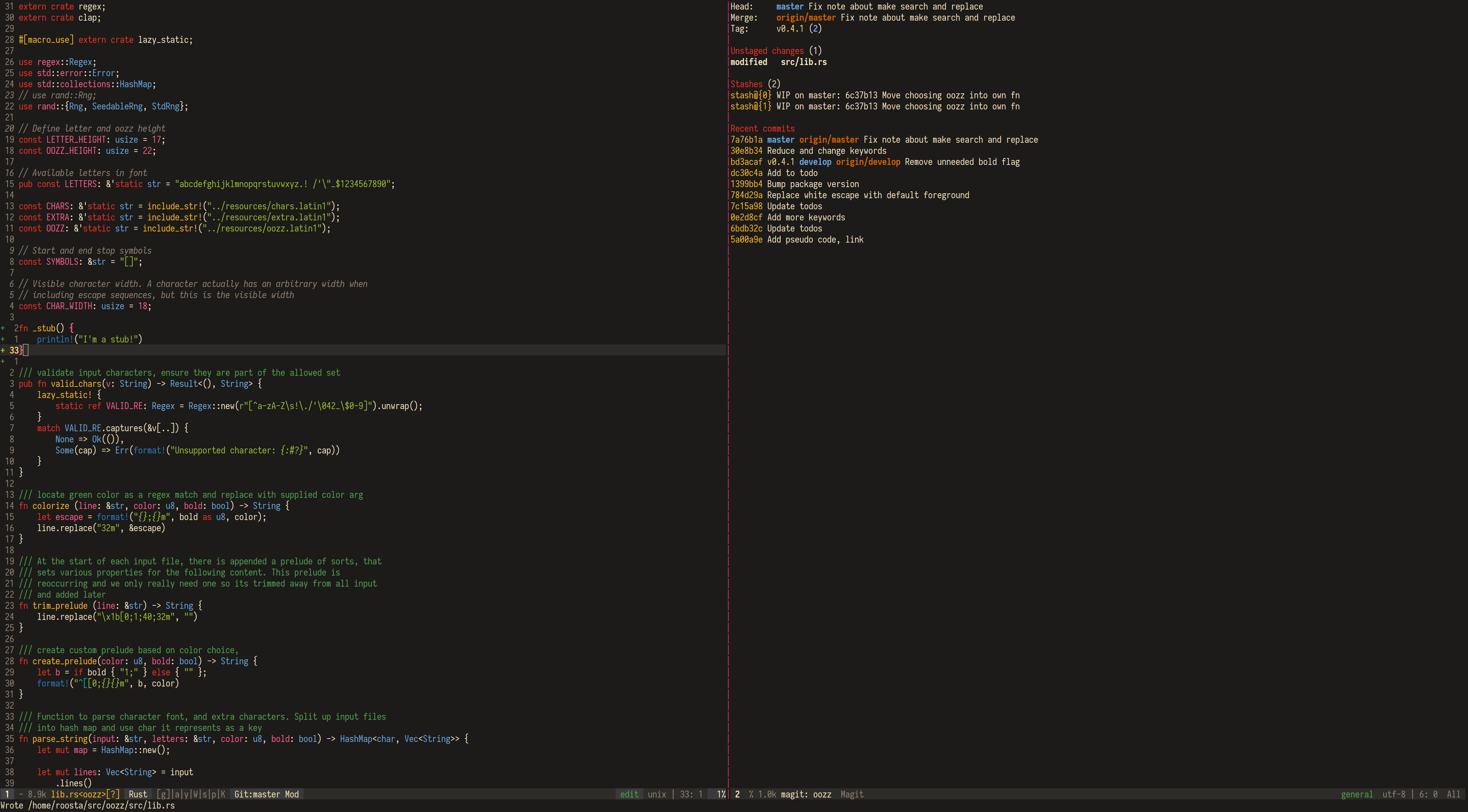Click Git:master Mod in the mode line
The image size is (1468, 812).
click(x=266, y=794)
